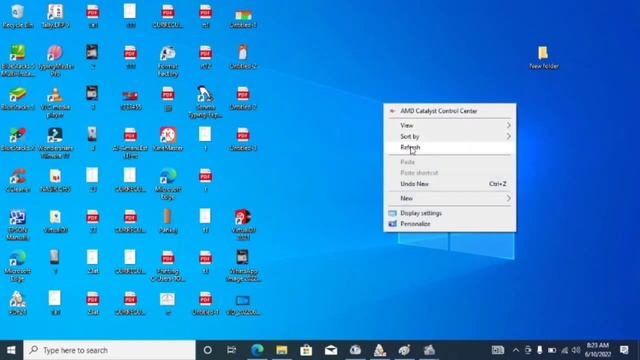
Task: Open the taskbar clock and date
Action: coord(598,350)
